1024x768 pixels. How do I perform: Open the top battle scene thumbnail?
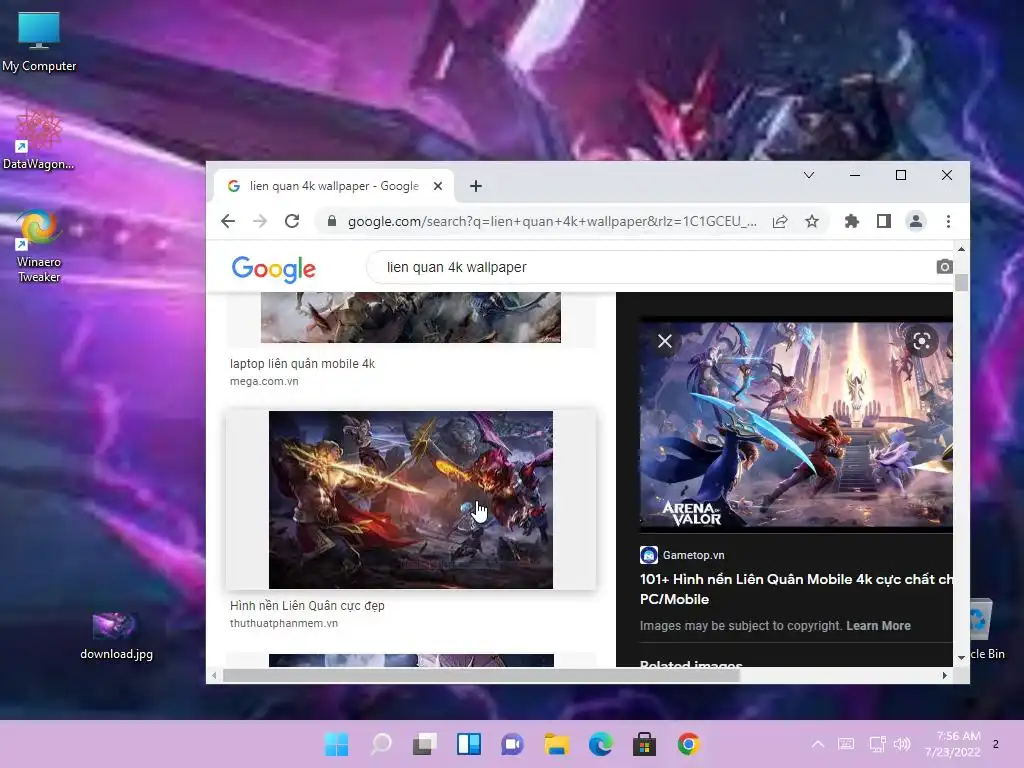(411, 317)
